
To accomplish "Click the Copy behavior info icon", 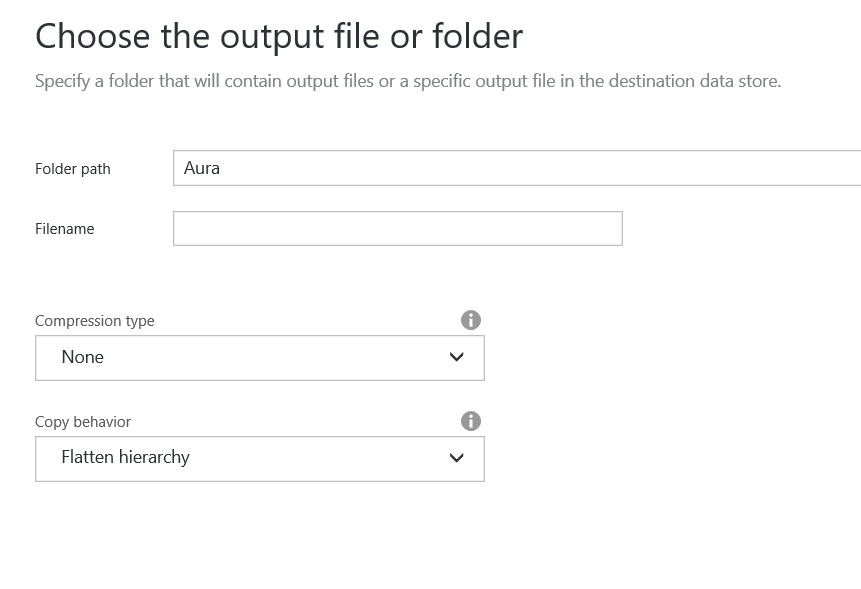I will (x=471, y=421).
